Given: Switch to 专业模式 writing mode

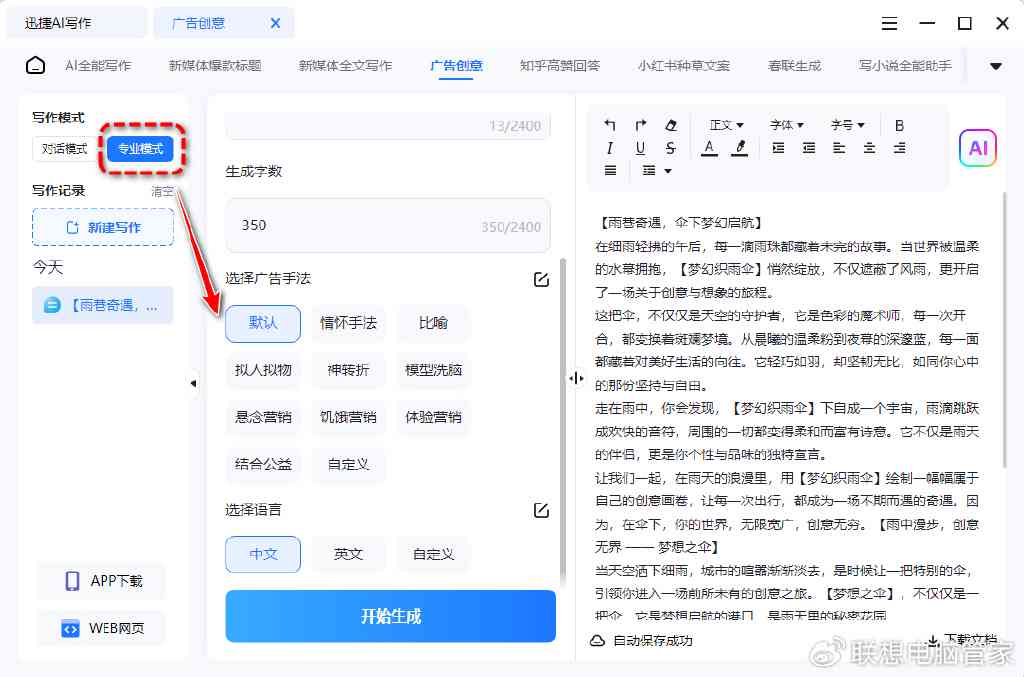Looking at the screenshot, I should click(x=140, y=149).
